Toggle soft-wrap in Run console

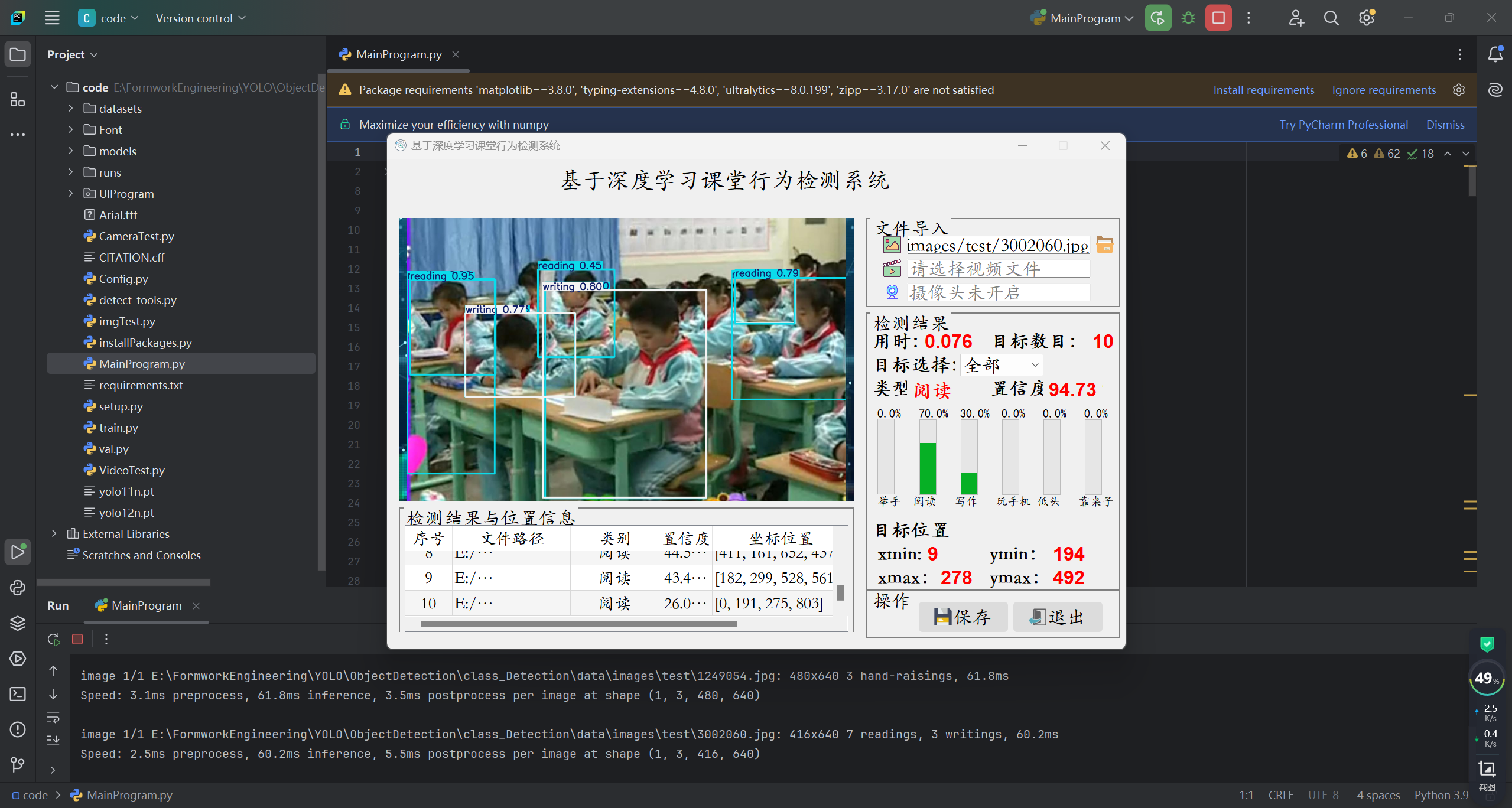point(53,718)
